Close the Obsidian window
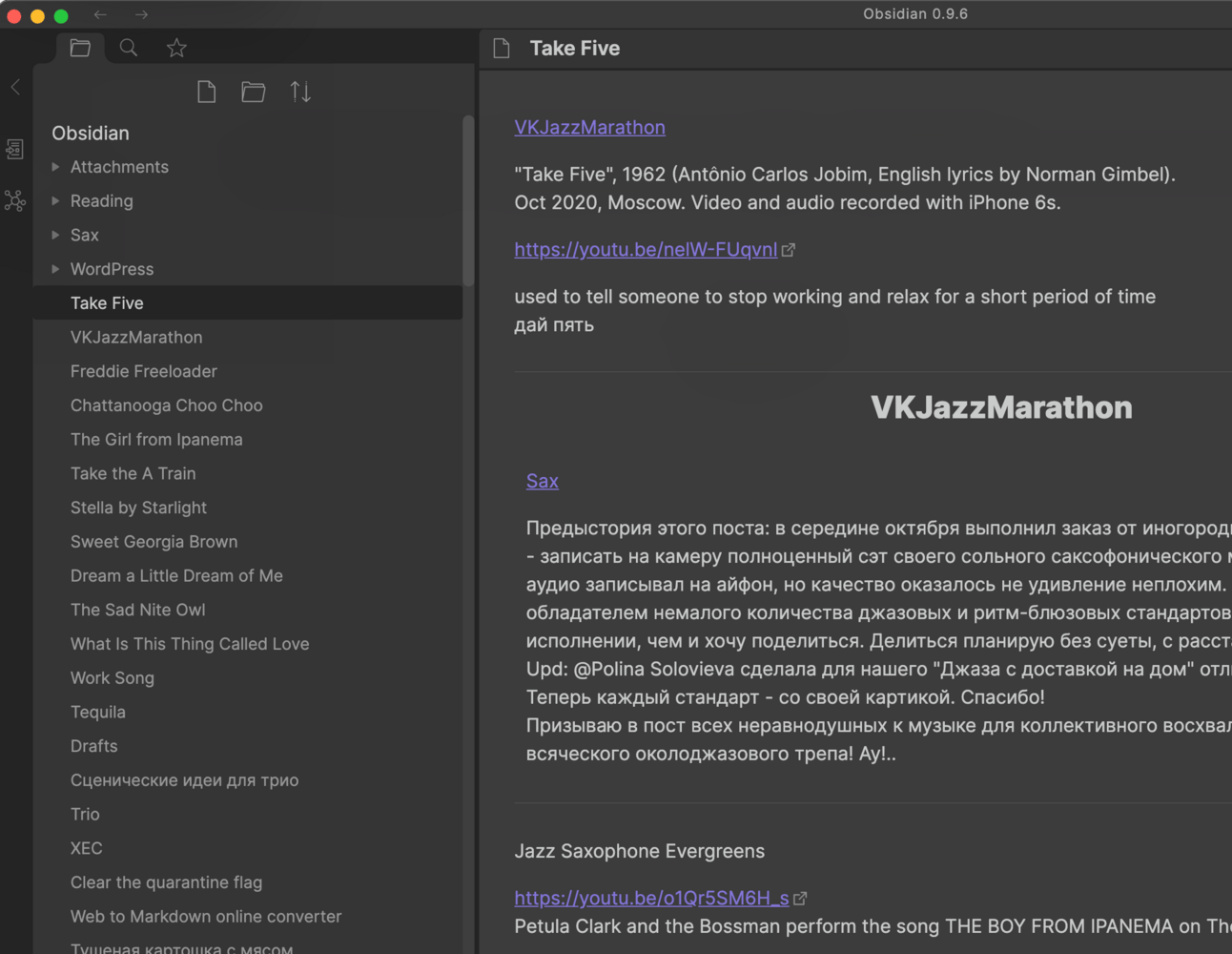 tap(14, 15)
